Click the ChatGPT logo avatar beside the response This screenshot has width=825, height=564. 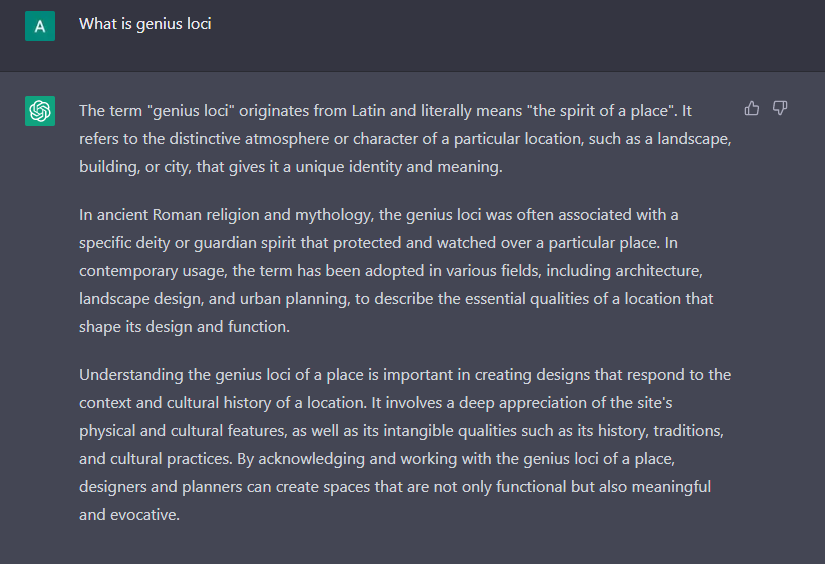click(40, 111)
